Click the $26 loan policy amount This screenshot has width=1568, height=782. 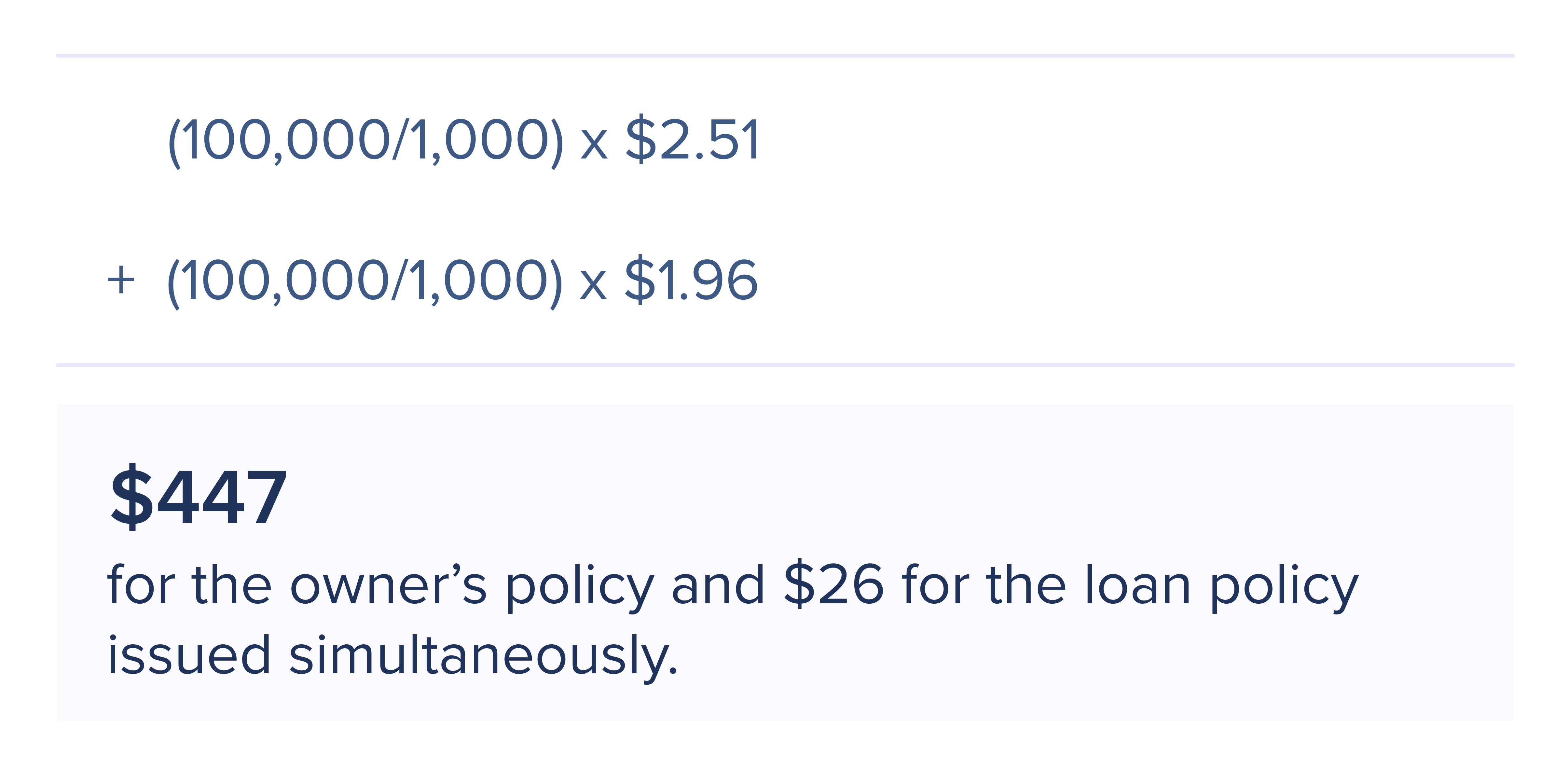833,585
